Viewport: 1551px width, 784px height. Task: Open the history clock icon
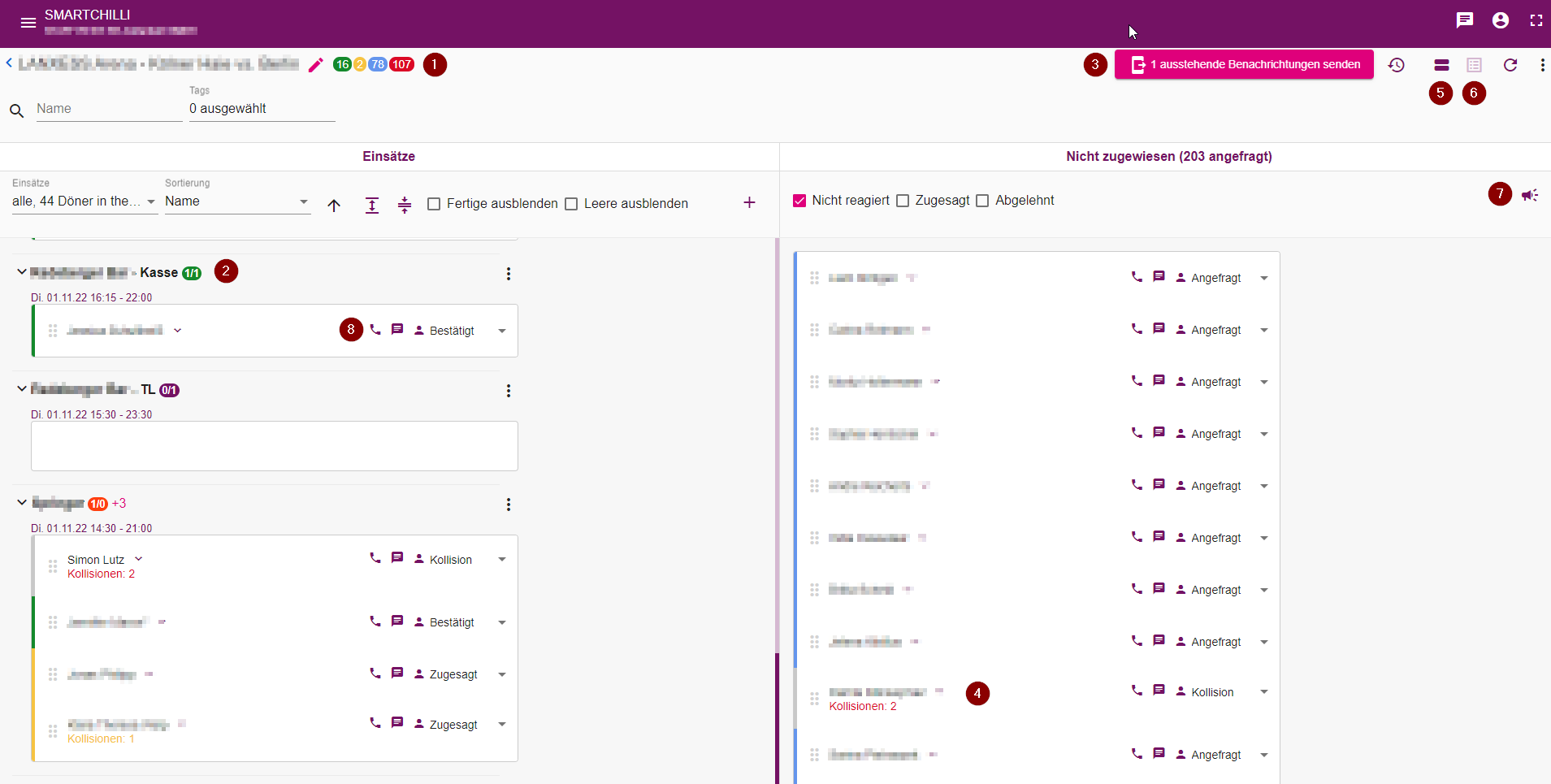[x=1396, y=65]
